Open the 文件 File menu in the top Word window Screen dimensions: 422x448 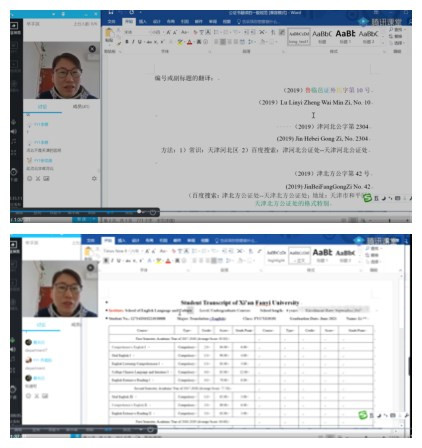click(112, 22)
